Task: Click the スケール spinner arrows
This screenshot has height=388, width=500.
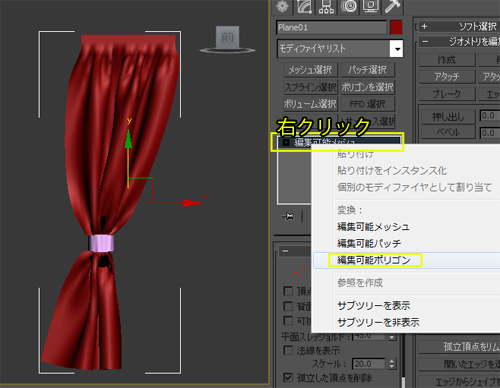Action: coord(392,364)
